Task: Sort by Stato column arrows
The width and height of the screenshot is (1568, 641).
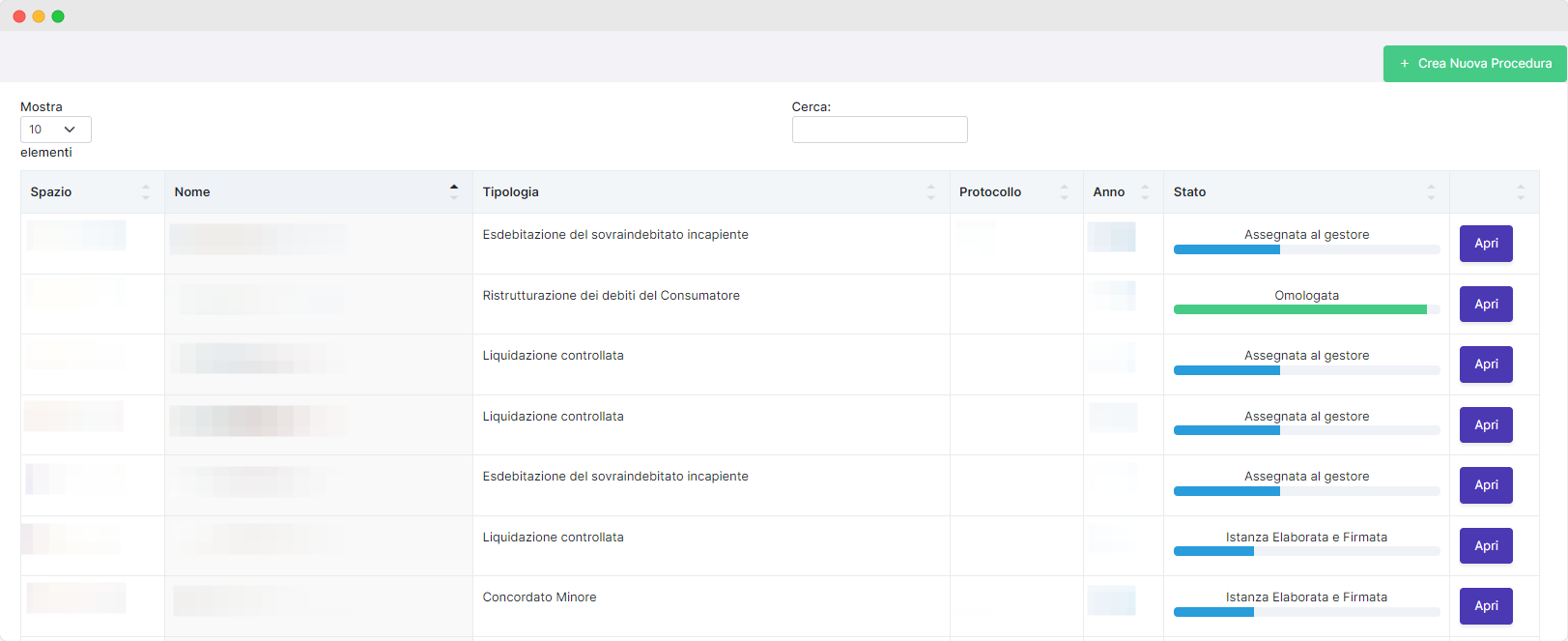Action: 1431,192
